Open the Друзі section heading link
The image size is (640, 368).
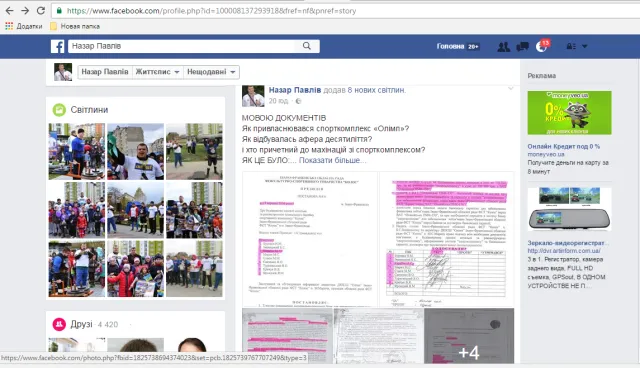(81, 324)
